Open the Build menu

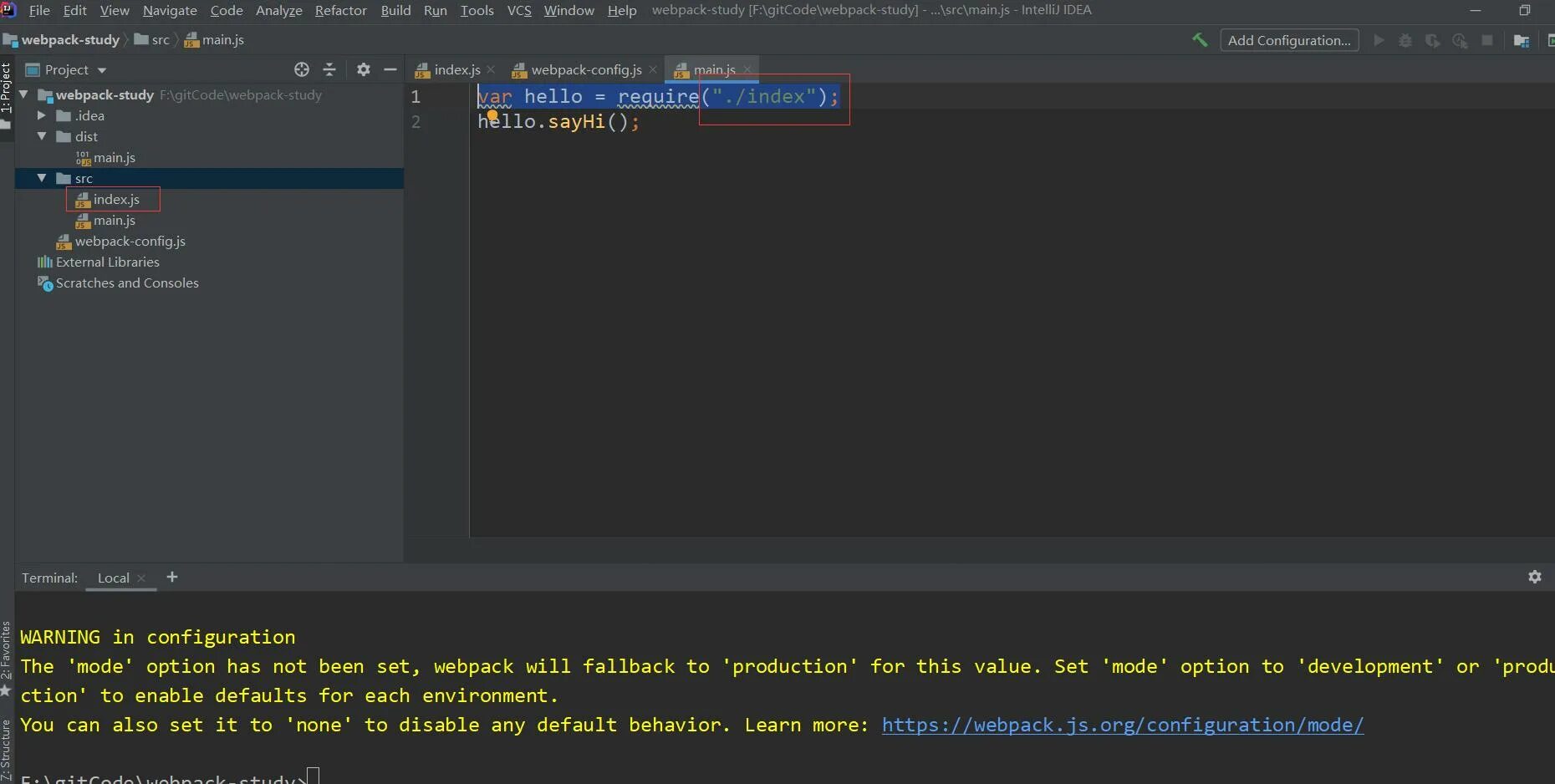tap(395, 10)
